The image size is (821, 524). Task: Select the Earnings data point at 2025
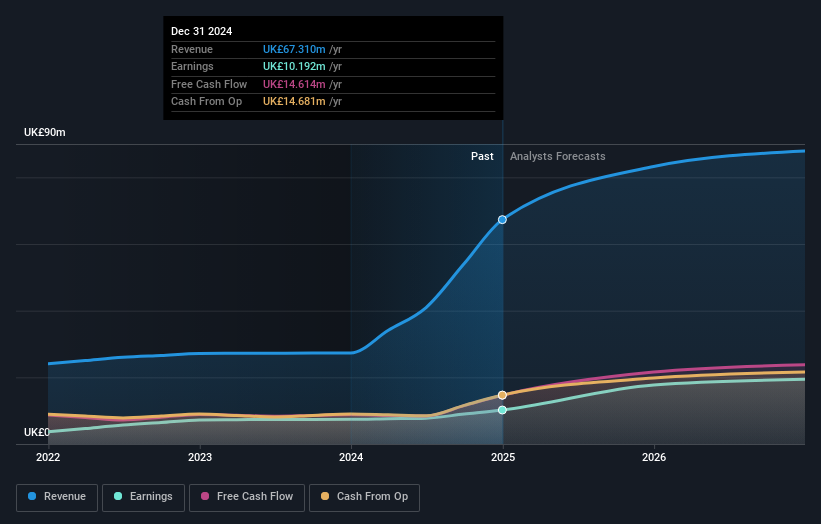[502, 410]
